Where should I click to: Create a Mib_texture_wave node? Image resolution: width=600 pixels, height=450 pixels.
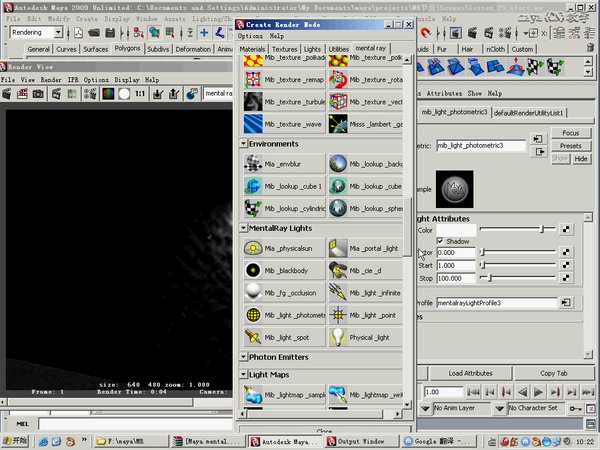pyautogui.click(x=284, y=124)
